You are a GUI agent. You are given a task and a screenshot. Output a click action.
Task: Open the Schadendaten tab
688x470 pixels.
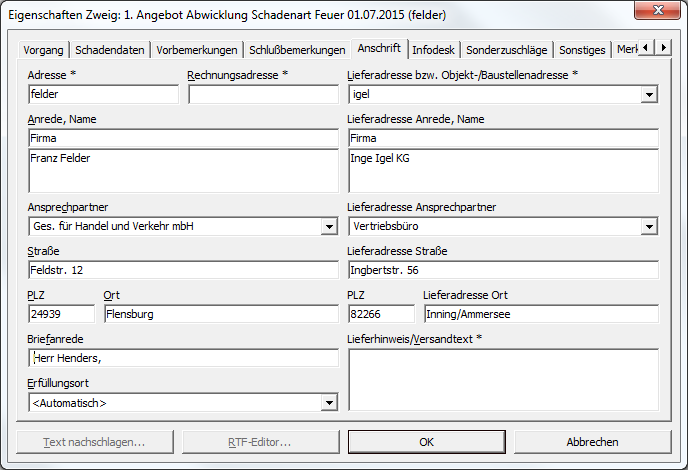click(110, 50)
